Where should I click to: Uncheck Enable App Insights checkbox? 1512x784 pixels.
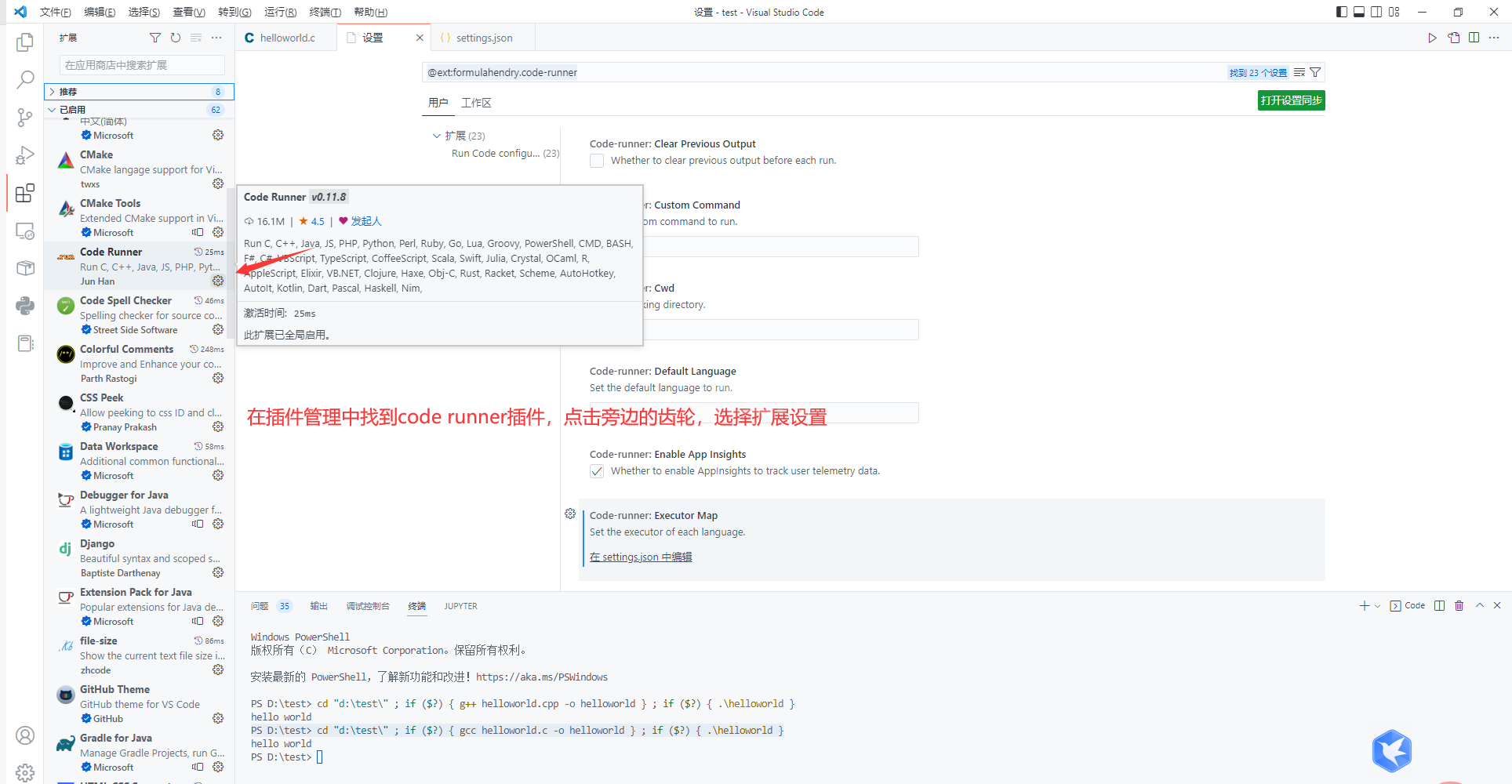(597, 471)
